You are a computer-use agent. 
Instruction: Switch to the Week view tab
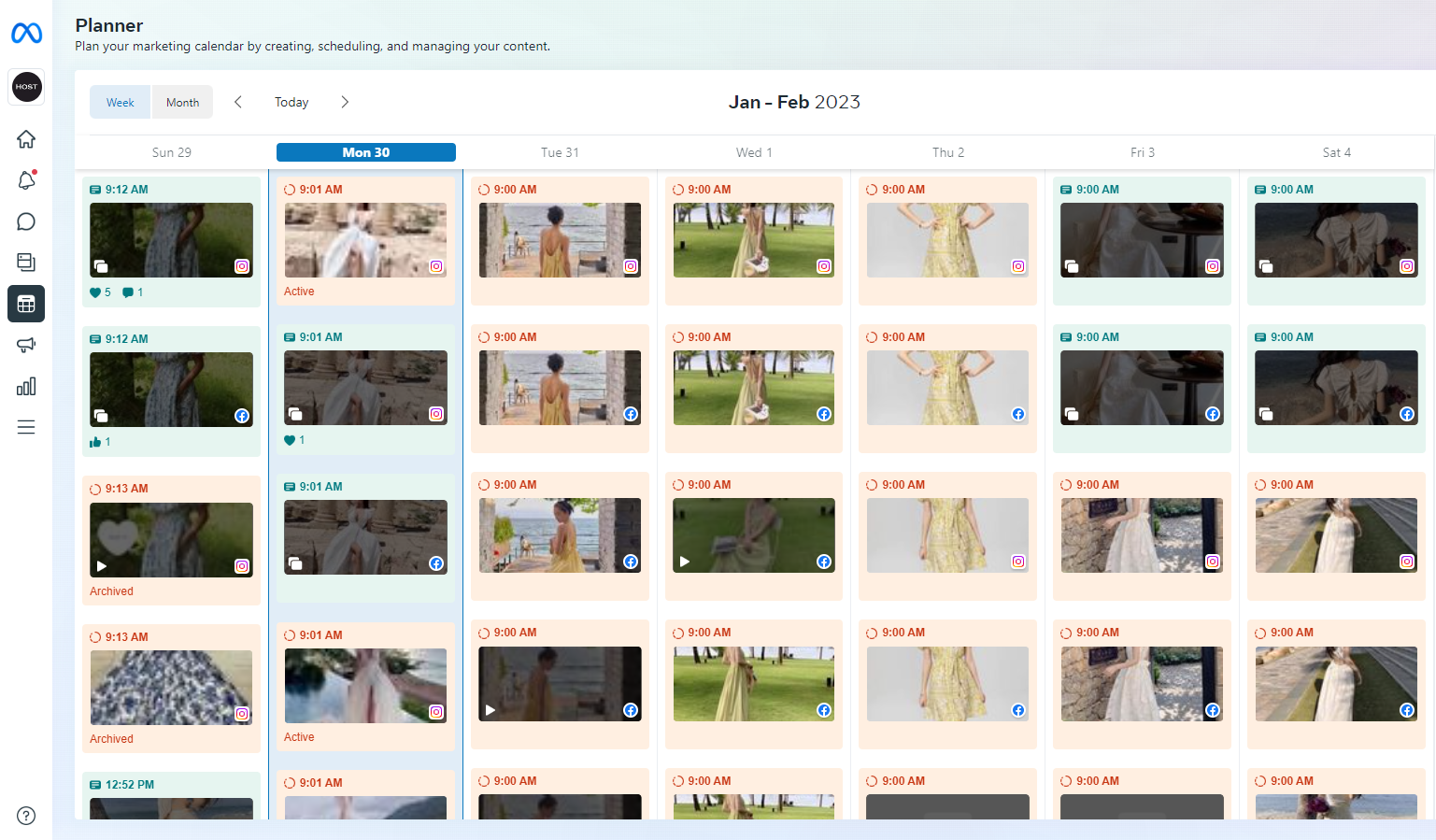click(x=121, y=103)
